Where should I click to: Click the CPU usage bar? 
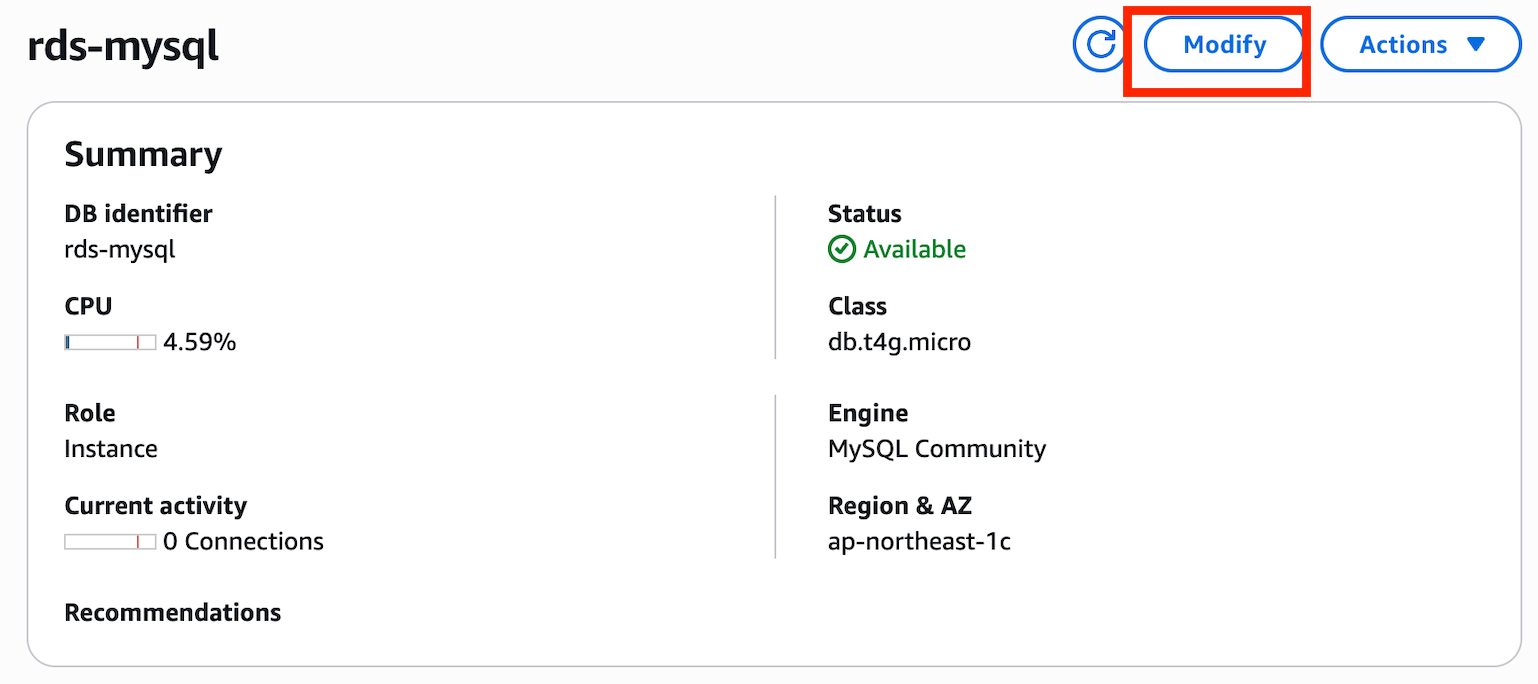pos(110,343)
